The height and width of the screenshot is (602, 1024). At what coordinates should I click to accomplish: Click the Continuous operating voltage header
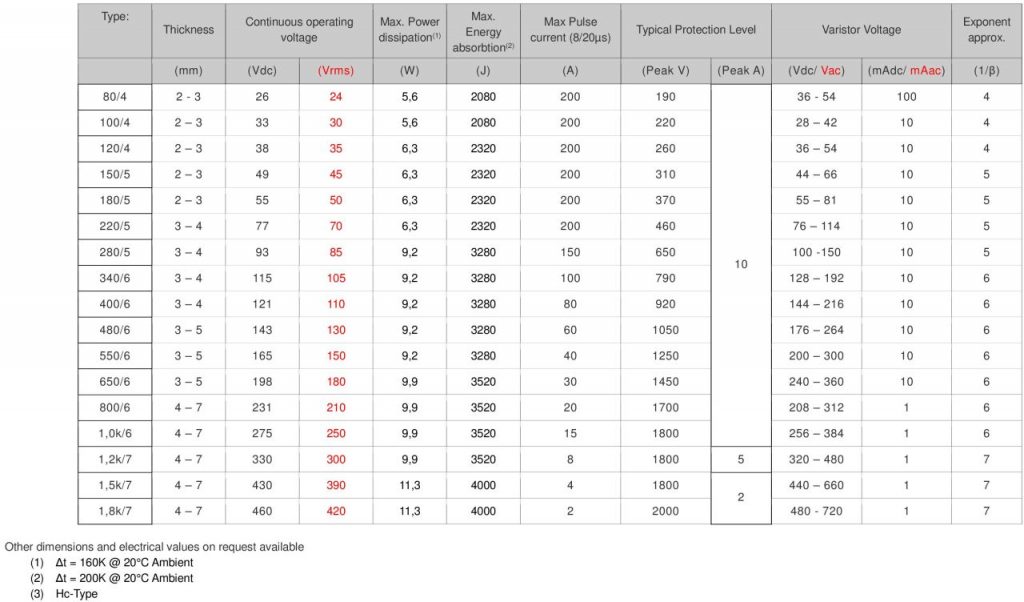click(299, 30)
